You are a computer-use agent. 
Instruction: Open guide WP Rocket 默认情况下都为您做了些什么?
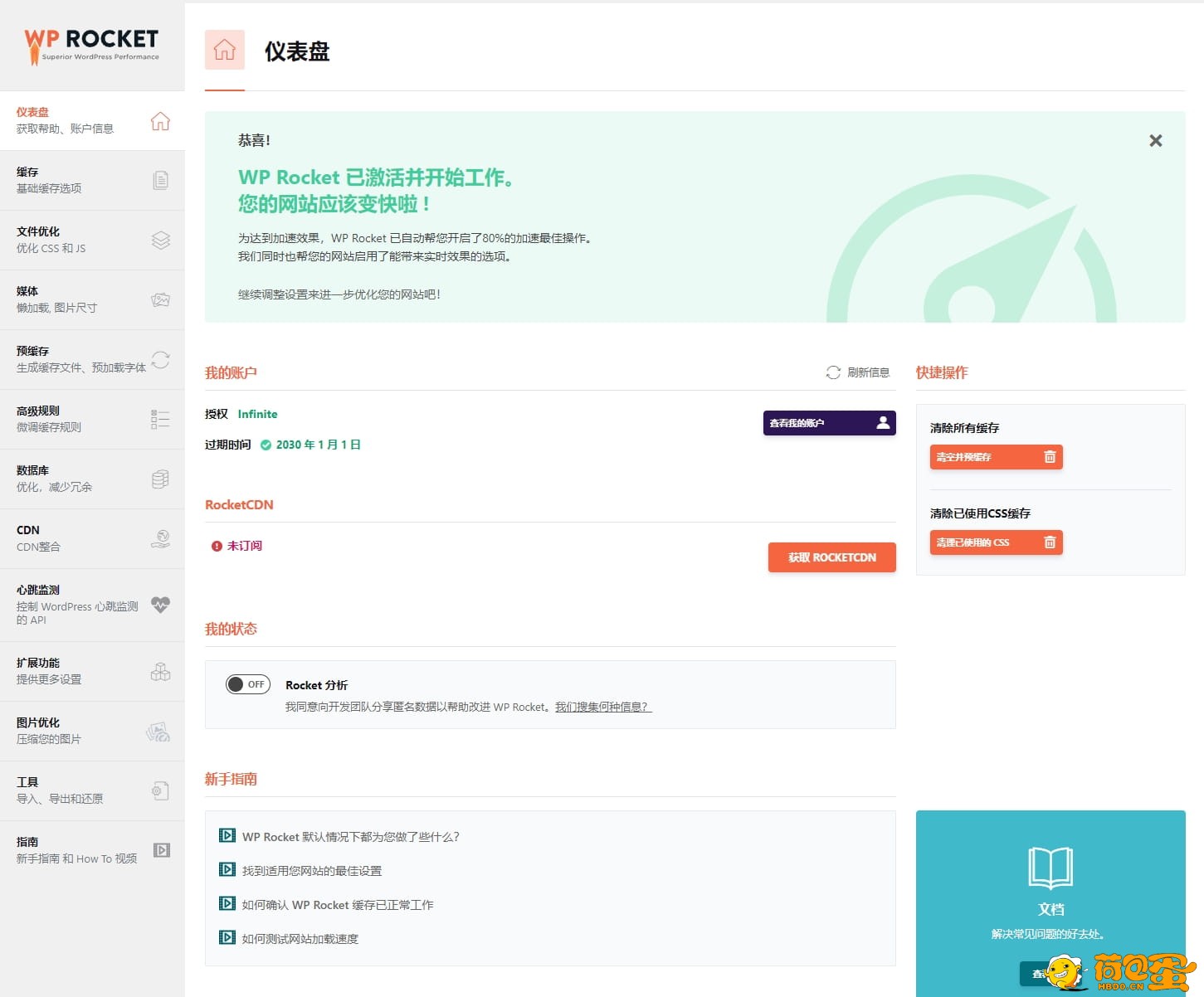351,836
